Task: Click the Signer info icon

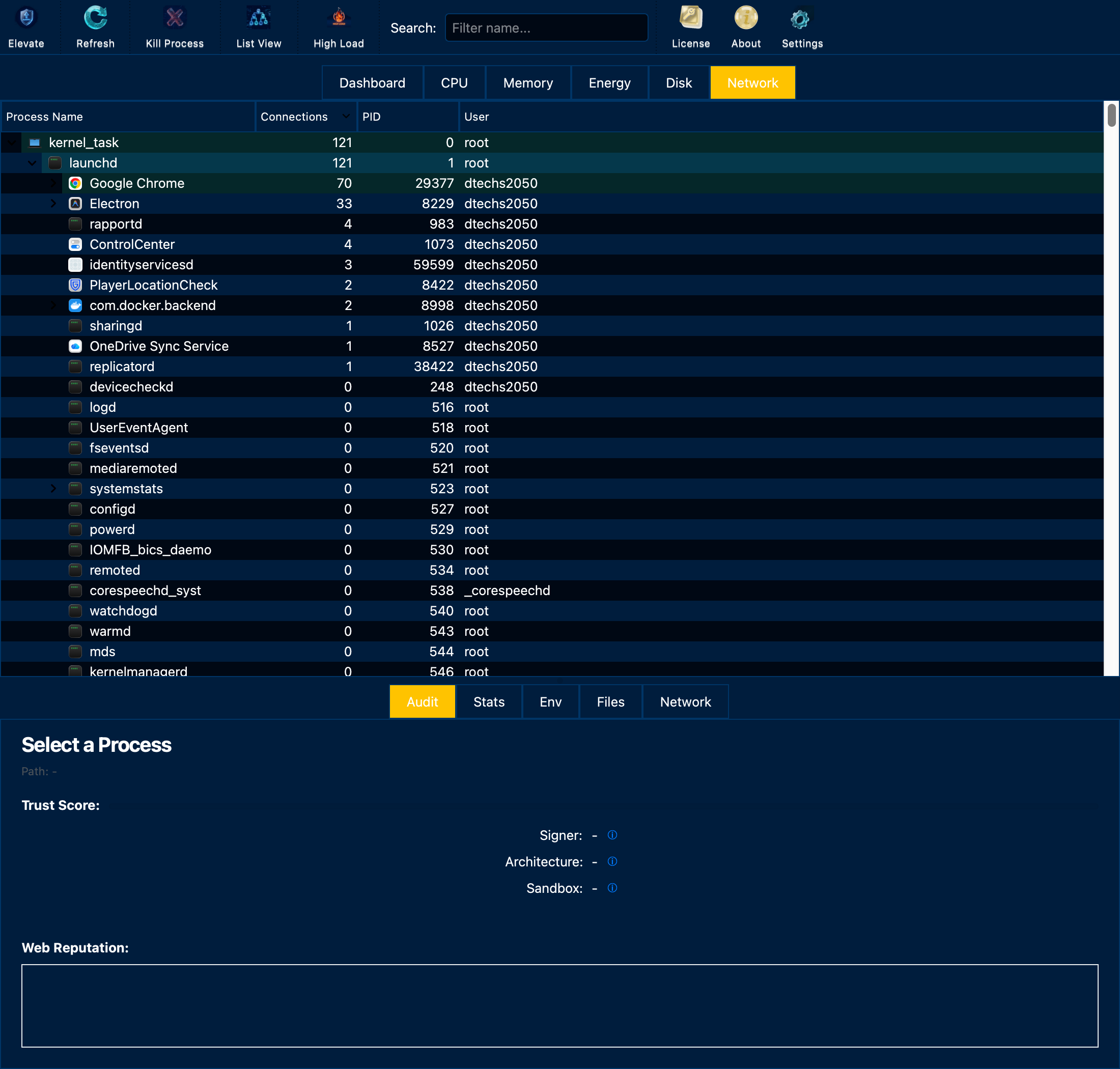Action: (612, 835)
